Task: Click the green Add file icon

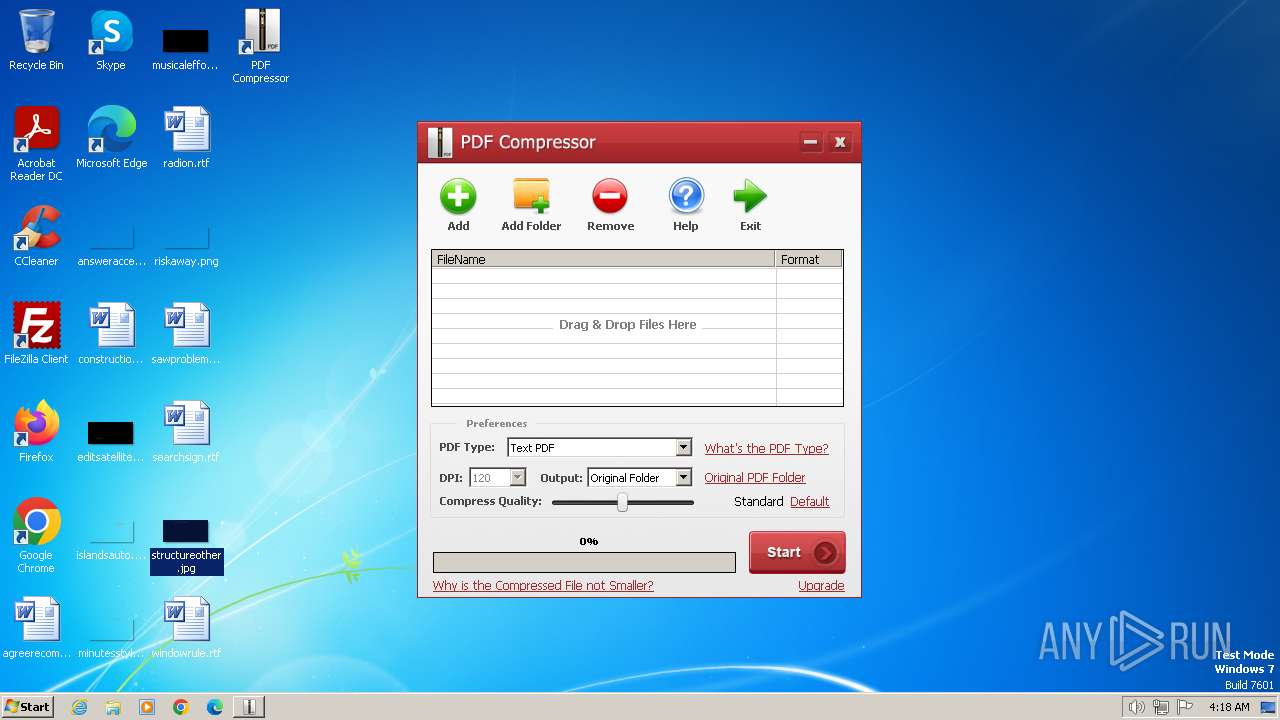Action: pos(458,197)
